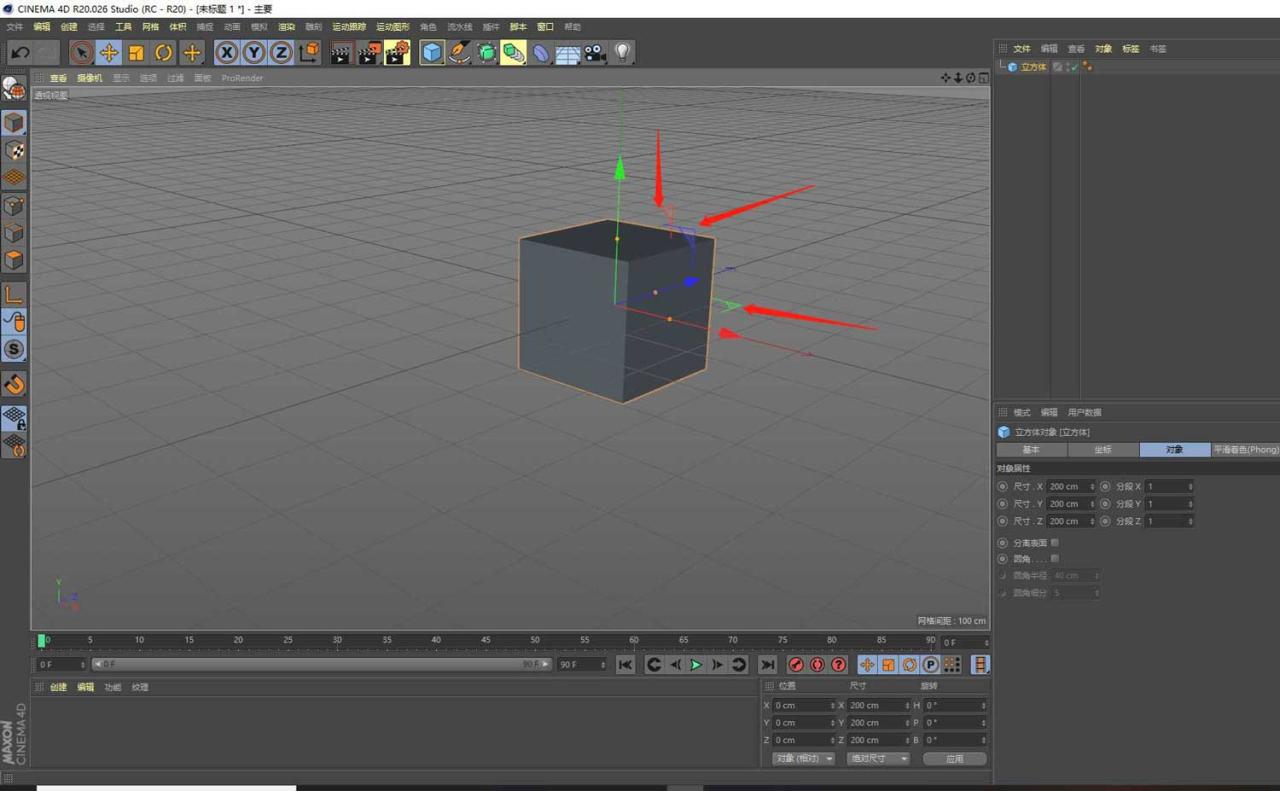Click the green playhead marker on the timeline
This screenshot has height=791, width=1280.
(x=42, y=640)
